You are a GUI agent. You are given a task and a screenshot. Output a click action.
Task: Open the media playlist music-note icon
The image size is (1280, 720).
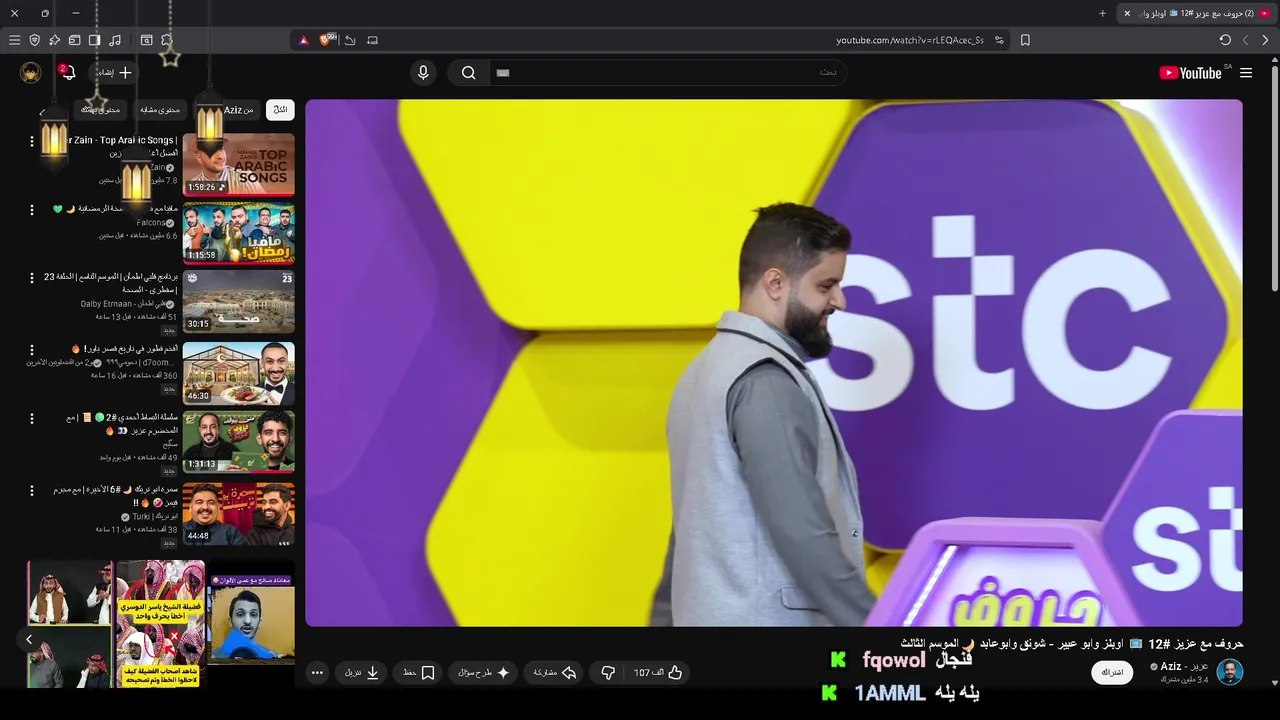[x=115, y=40]
